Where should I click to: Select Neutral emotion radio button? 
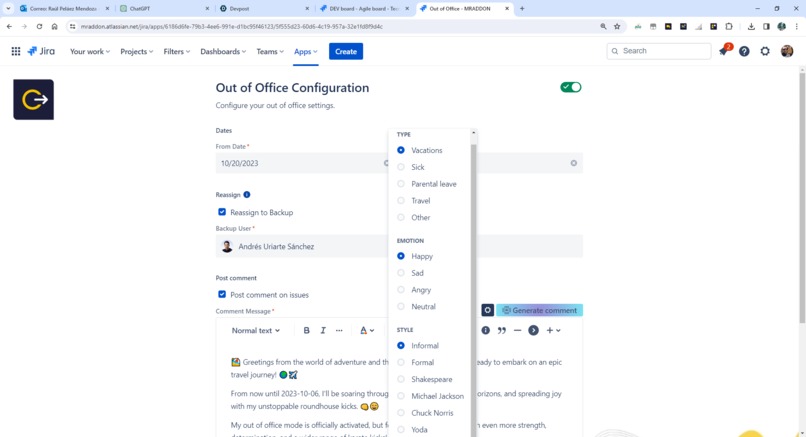point(401,306)
